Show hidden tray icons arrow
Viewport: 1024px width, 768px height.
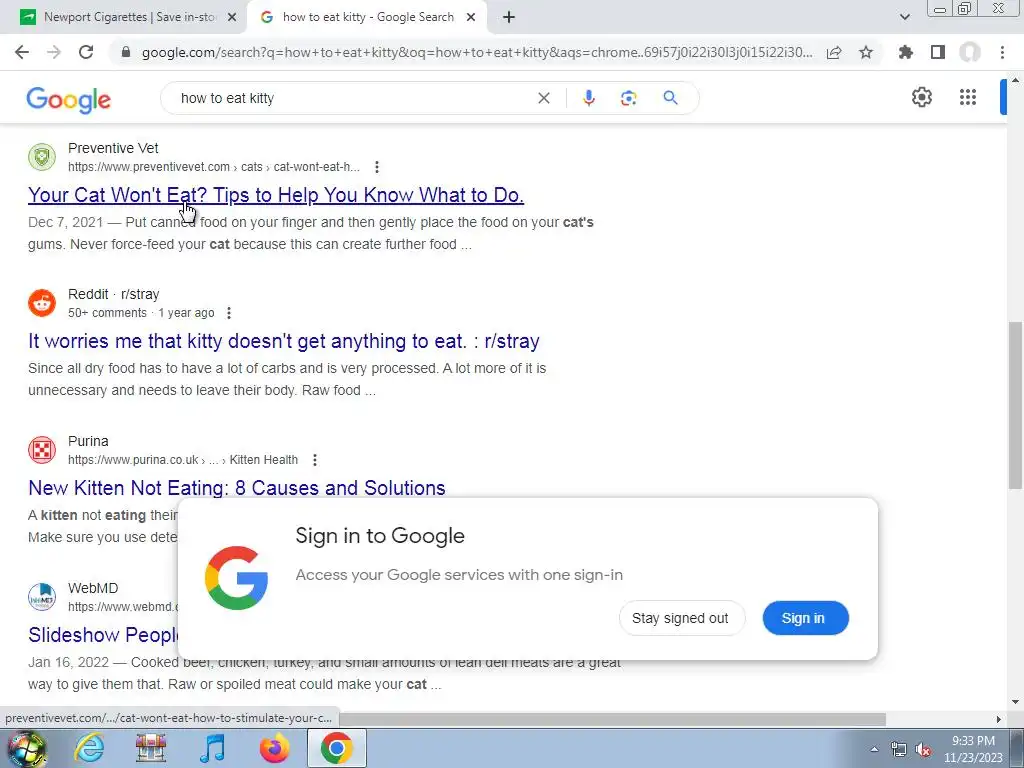pos(874,749)
